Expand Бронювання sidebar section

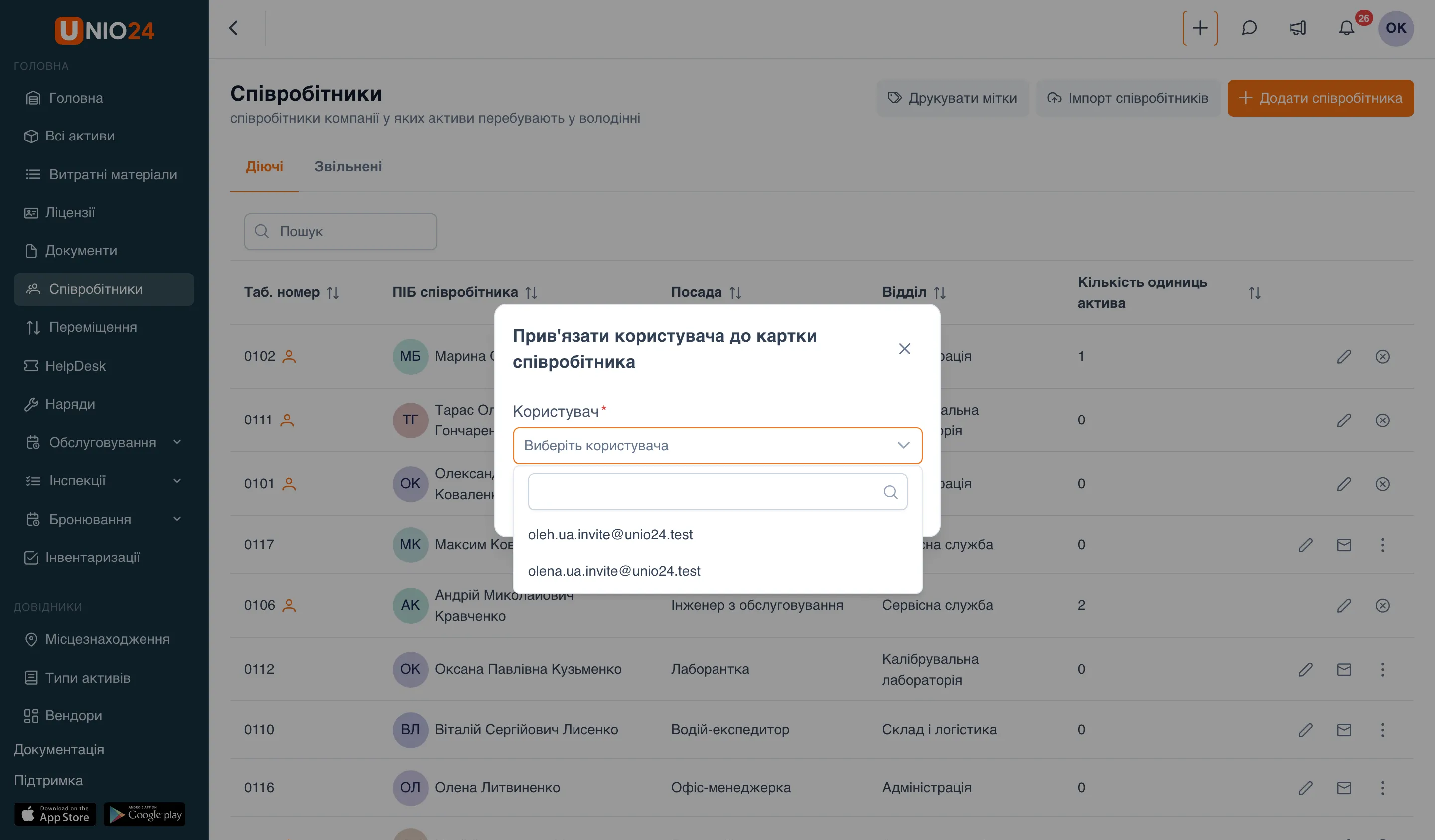[104, 519]
